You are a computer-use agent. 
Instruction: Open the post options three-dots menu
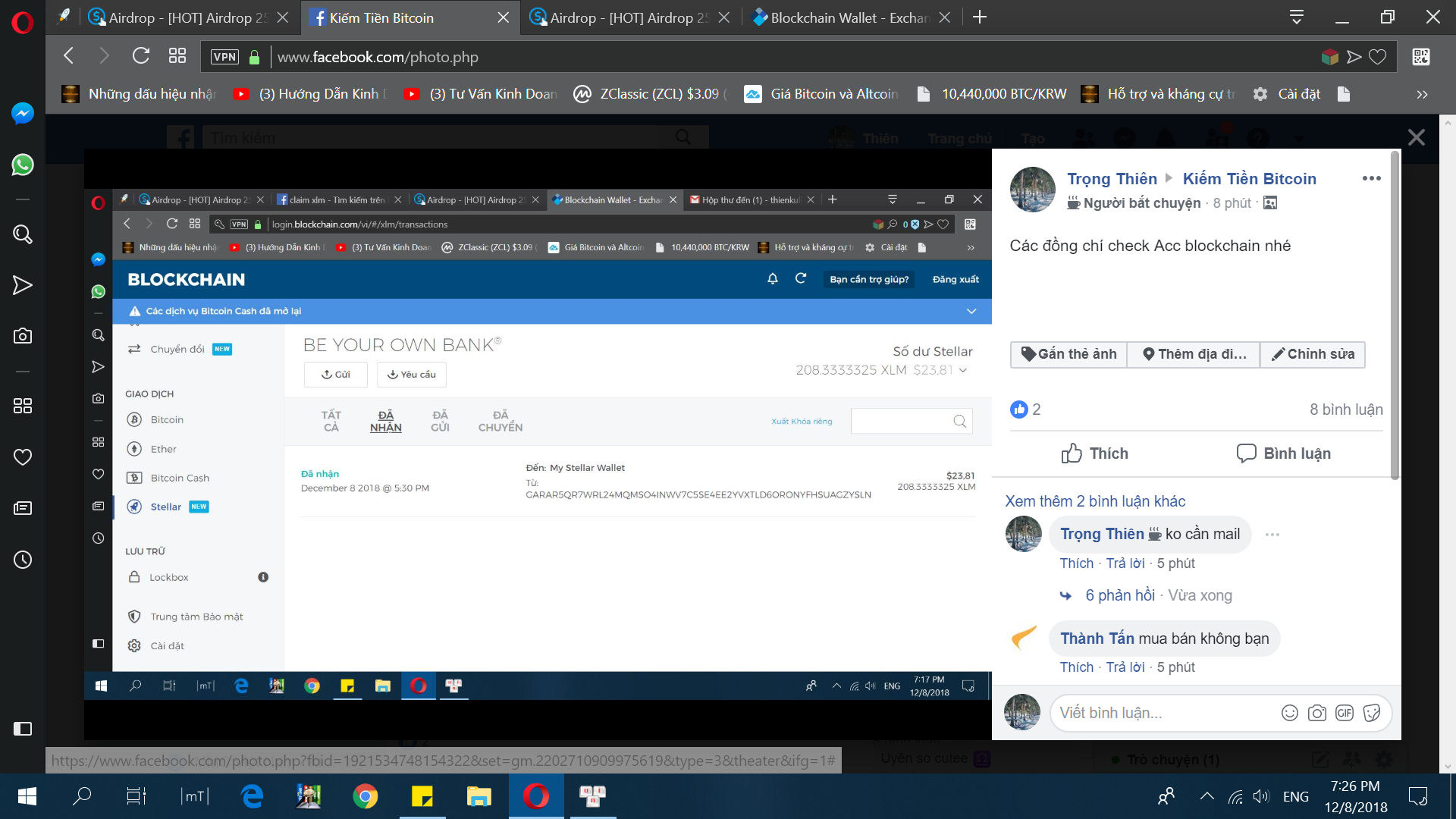[1371, 178]
